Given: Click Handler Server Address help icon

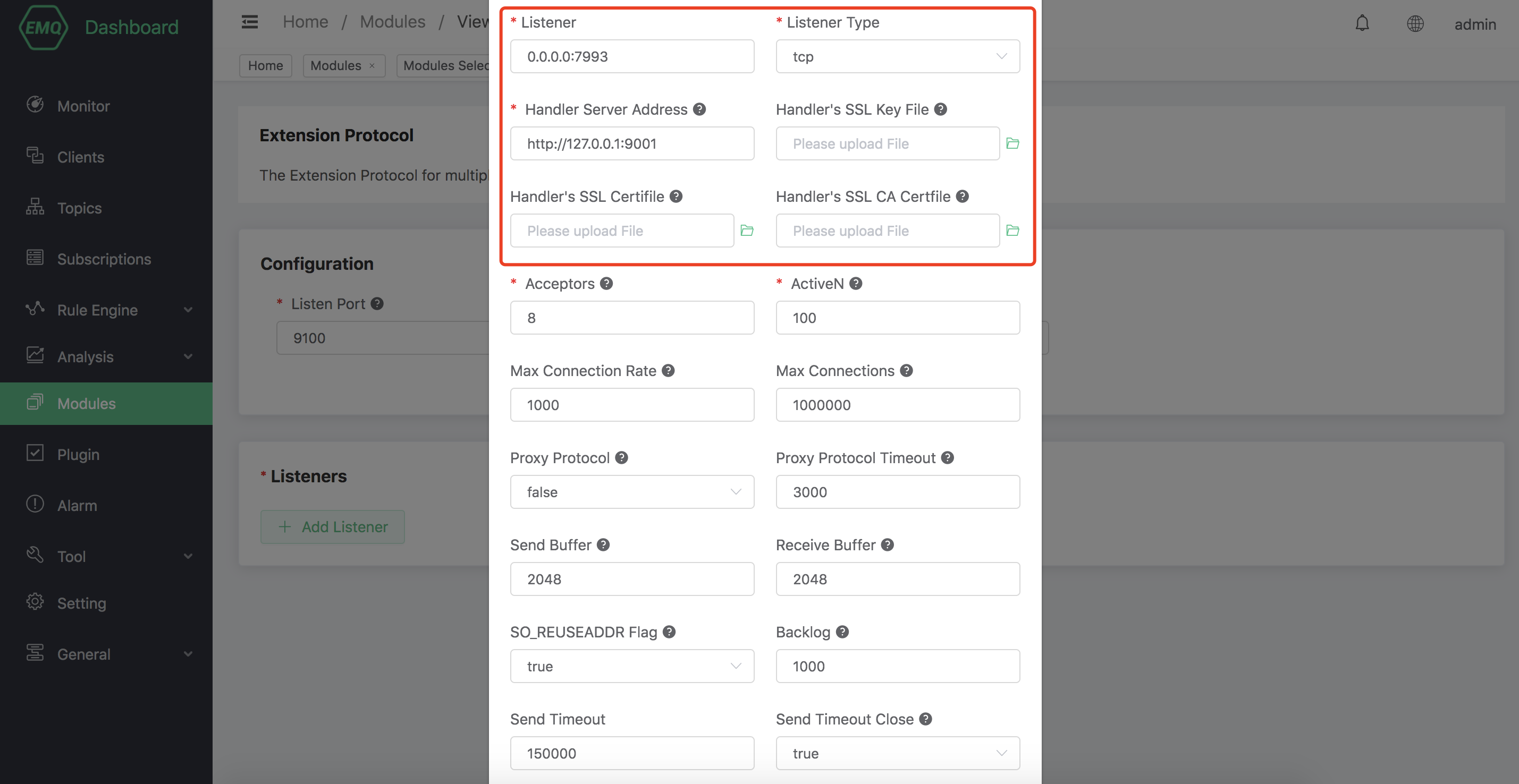Looking at the screenshot, I should [x=699, y=109].
